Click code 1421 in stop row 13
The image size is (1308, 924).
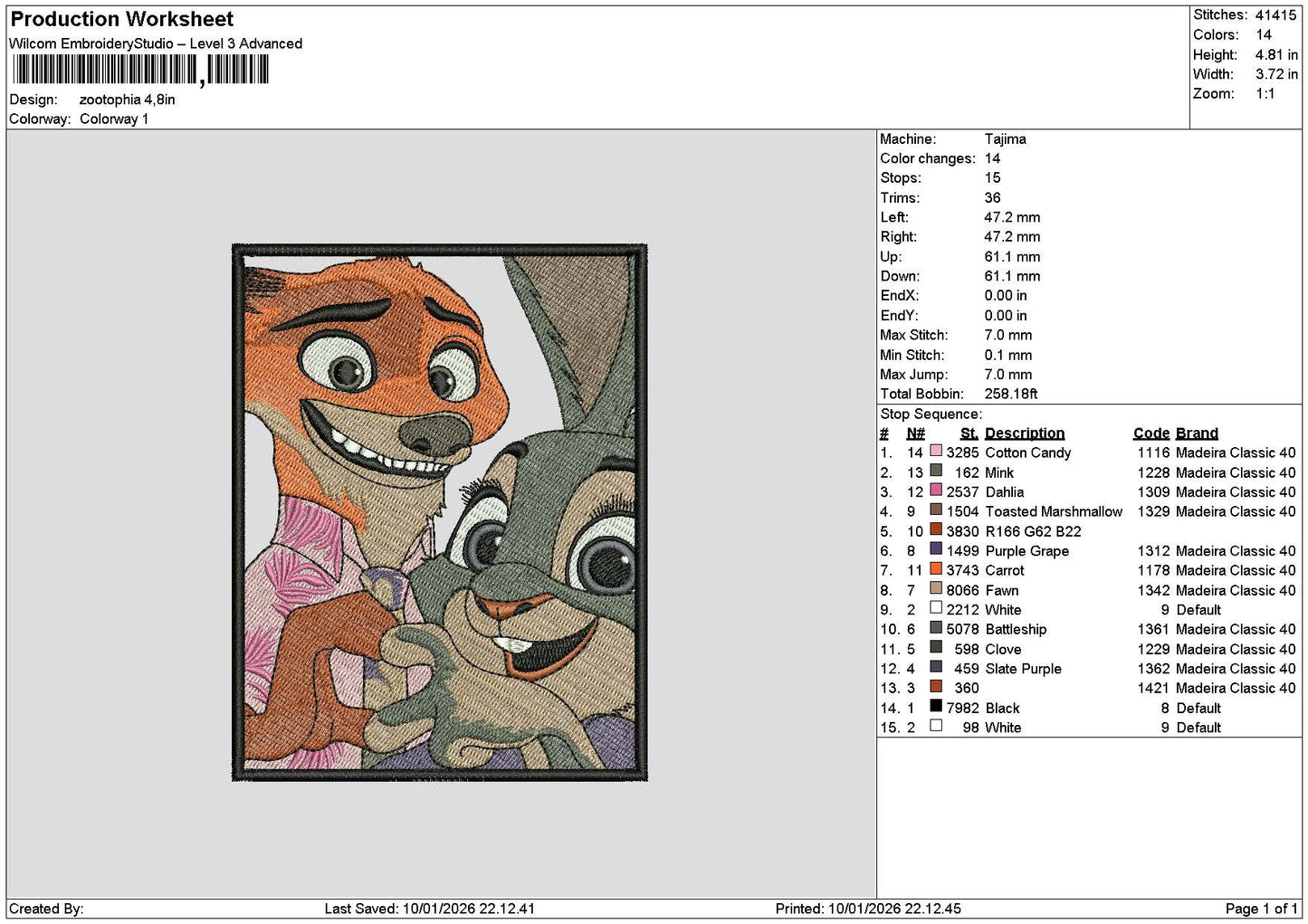click(1154, 688)
